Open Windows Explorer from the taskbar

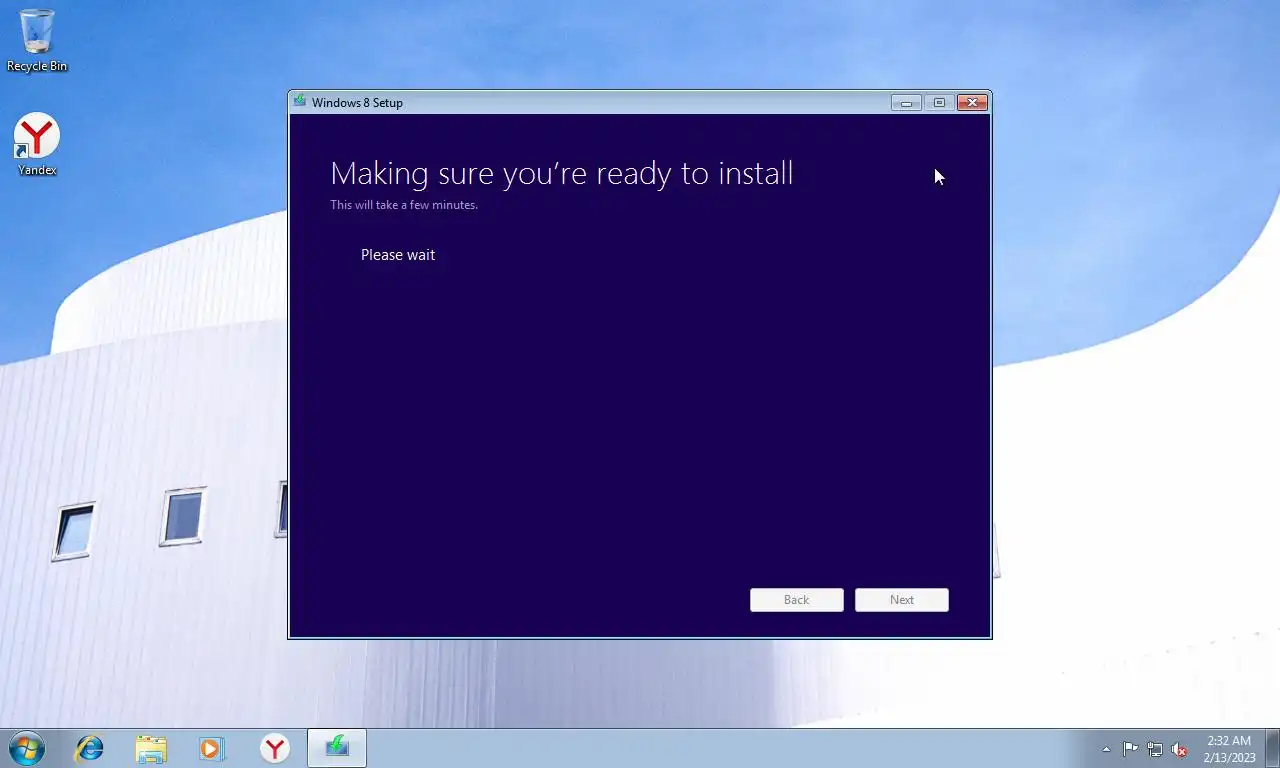click(x=151, y=748)
